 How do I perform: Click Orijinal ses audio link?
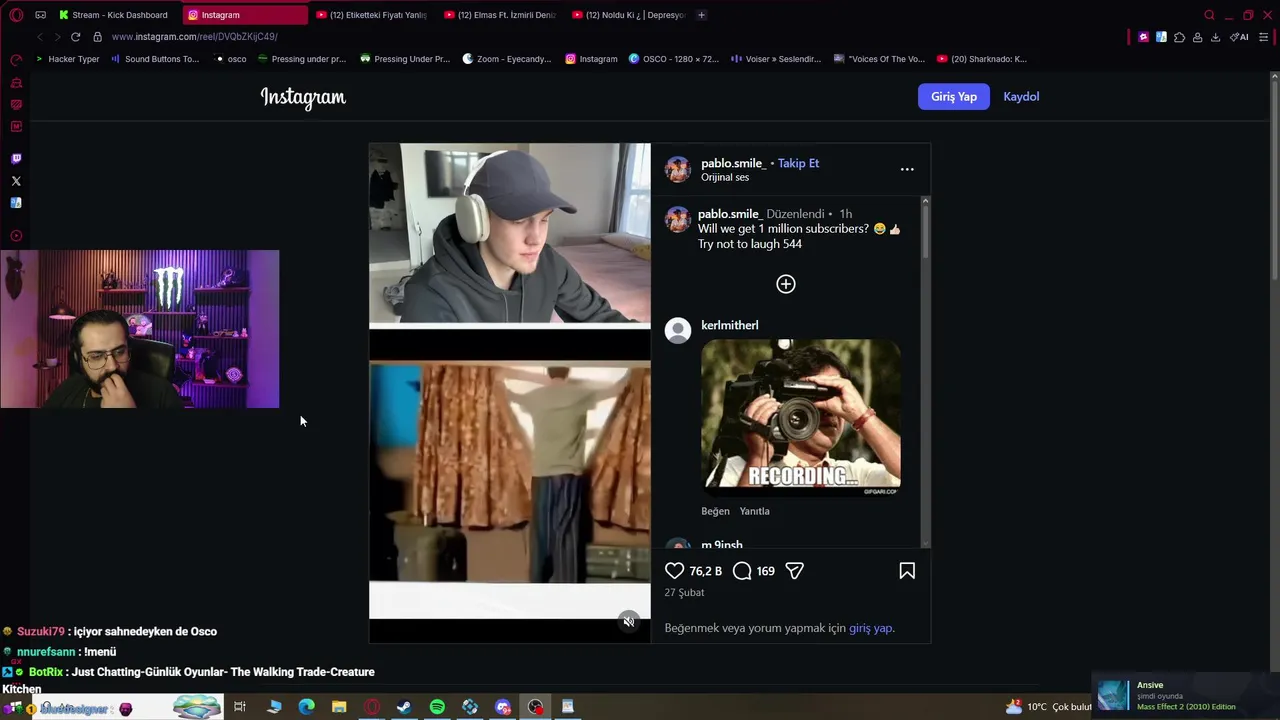click(x=725, y=178)
